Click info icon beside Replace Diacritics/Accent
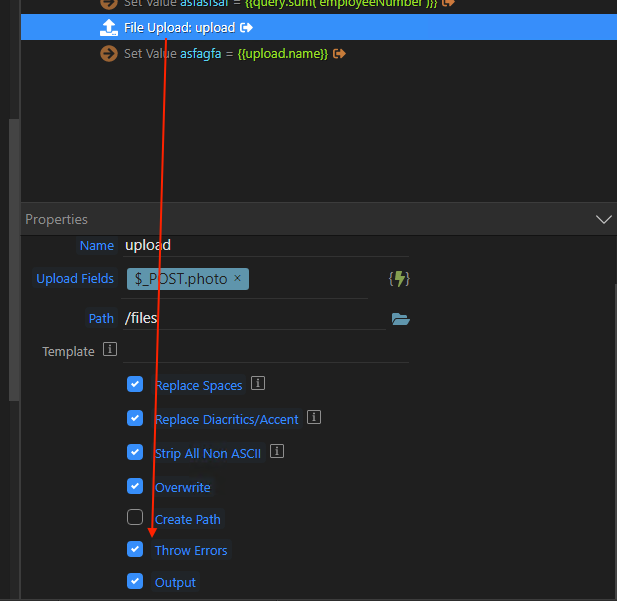This screenshot has width=617, height=601. [314, 418]
